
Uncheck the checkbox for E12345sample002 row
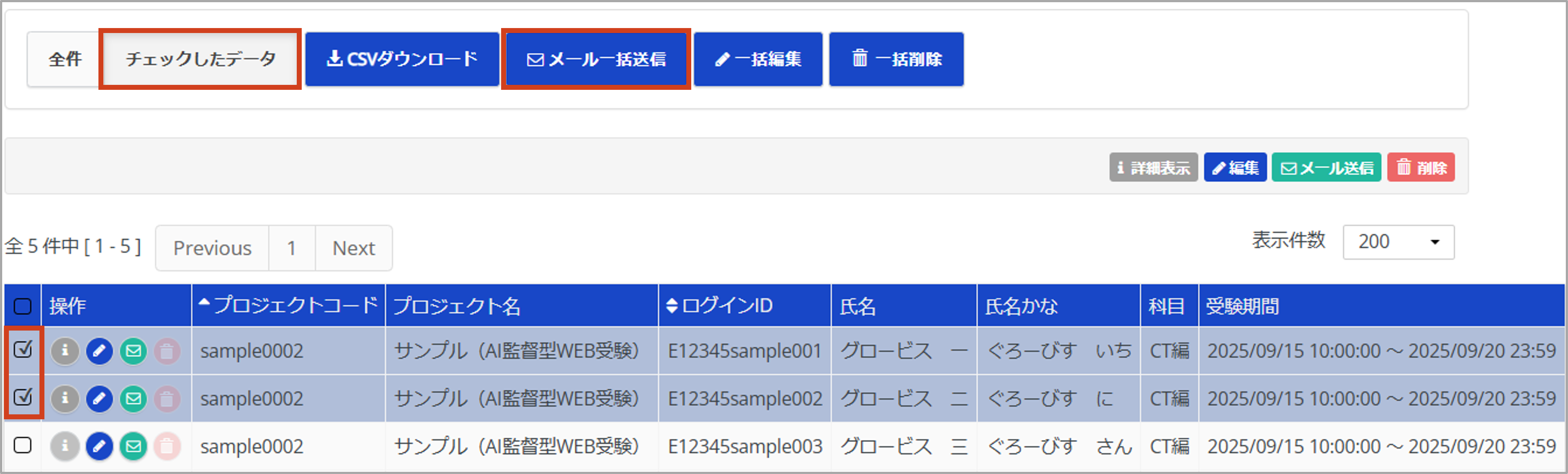[22, 397]
